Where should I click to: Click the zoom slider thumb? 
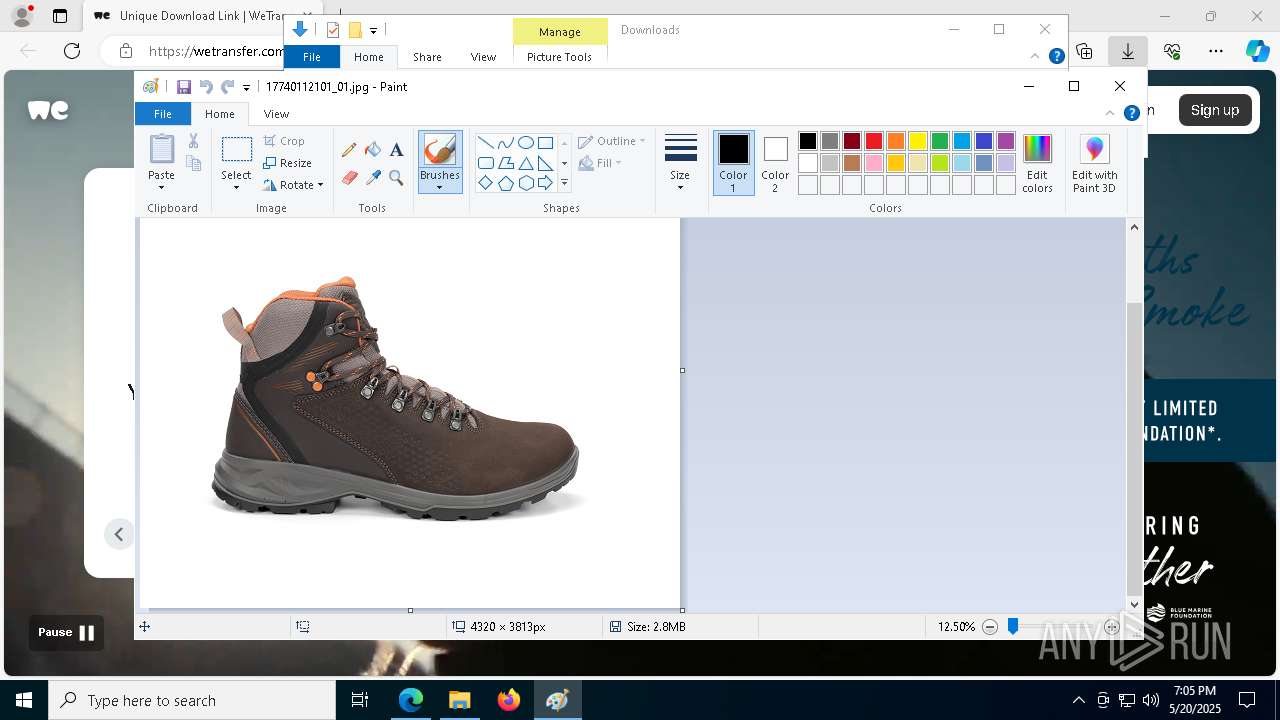(x=1013, y=626)
